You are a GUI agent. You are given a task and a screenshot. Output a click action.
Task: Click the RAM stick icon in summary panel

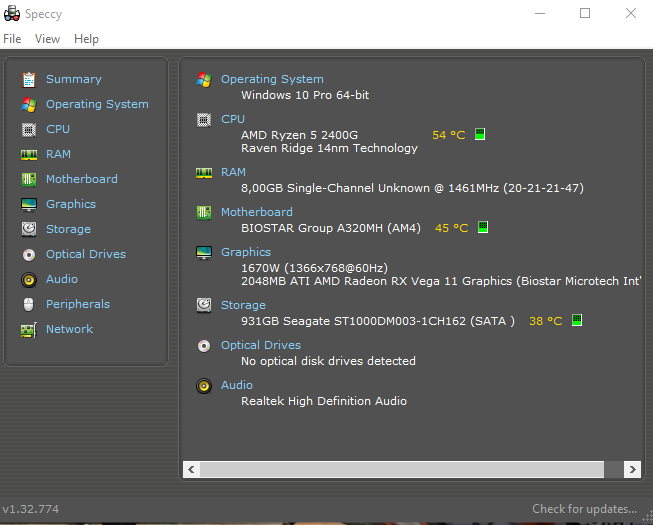[x=204, y=172]
